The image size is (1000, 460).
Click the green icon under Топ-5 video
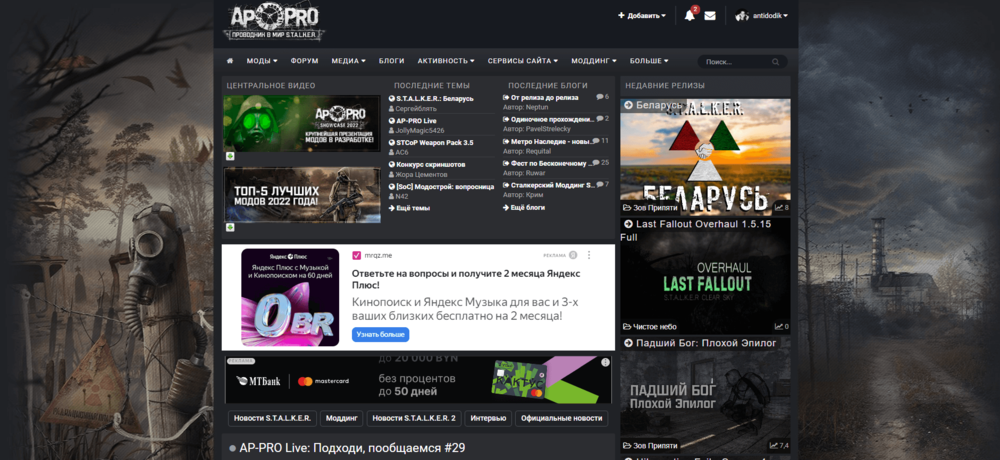coord(230,227)
